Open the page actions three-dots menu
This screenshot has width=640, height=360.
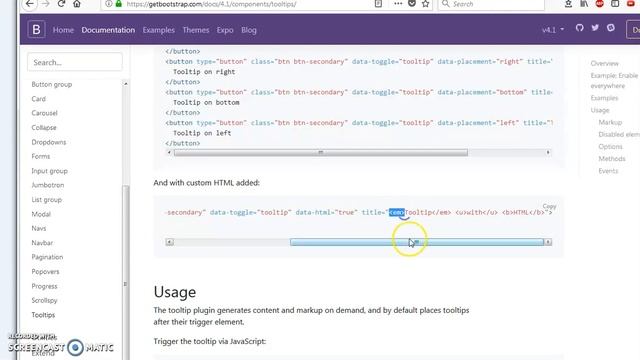tap(398, 4)
